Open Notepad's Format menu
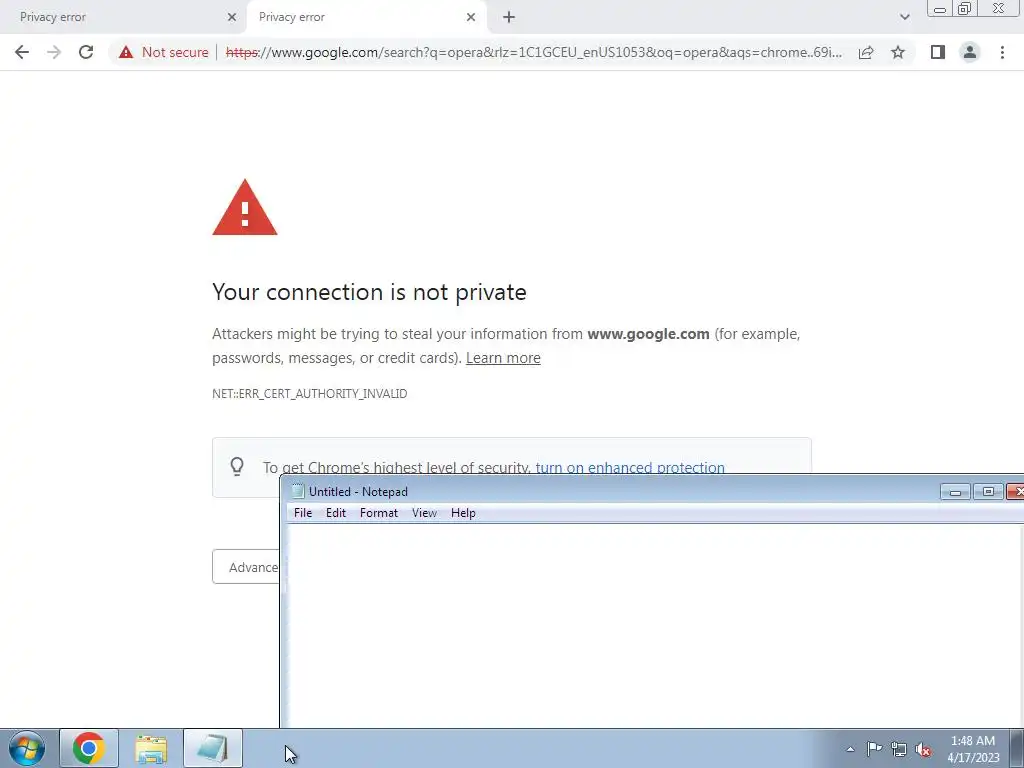1024x768 pixels. pyautogui.click(x=379, y=513)
